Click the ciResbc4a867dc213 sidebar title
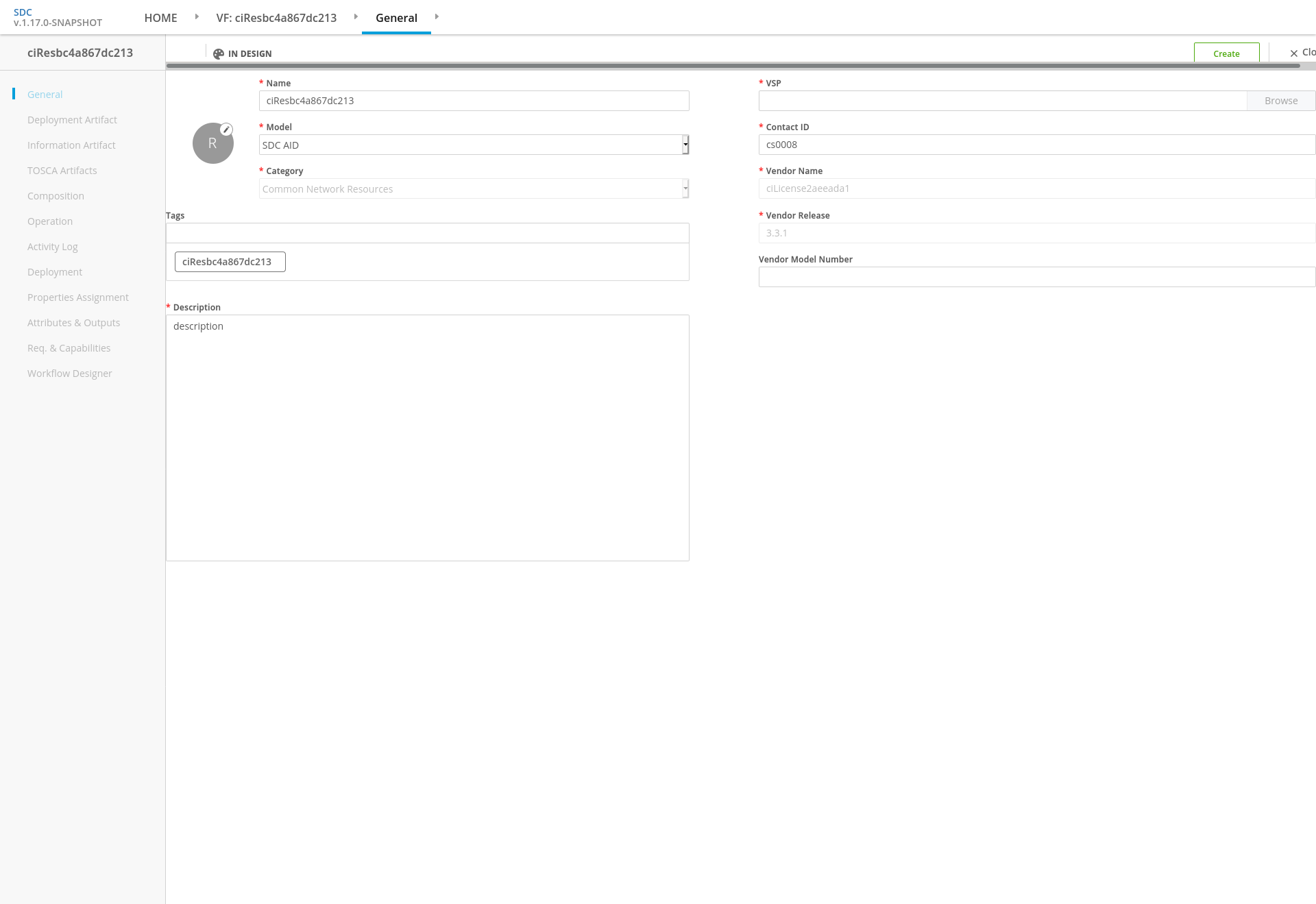This screenshot has width=1316, height=904. [x=80, y=53]
